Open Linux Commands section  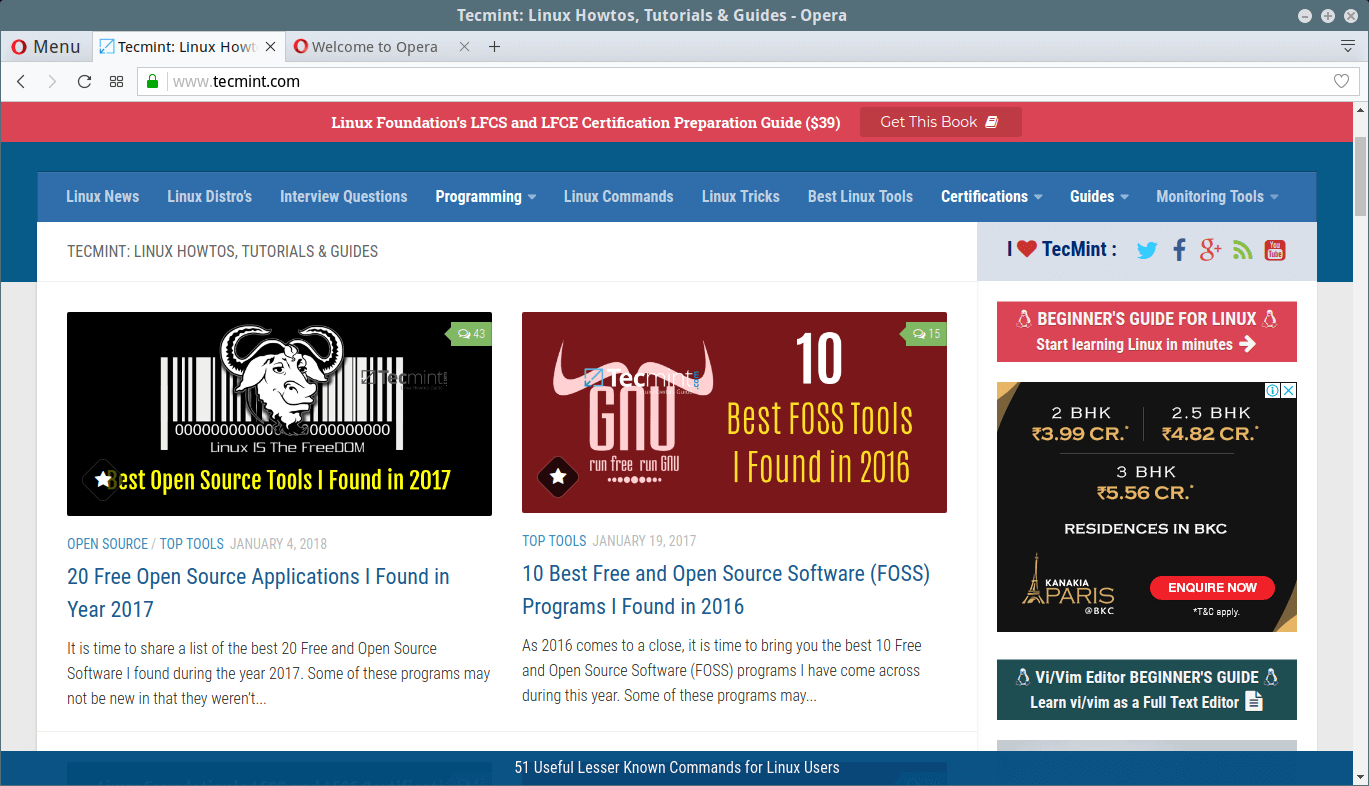pos(618,197)
